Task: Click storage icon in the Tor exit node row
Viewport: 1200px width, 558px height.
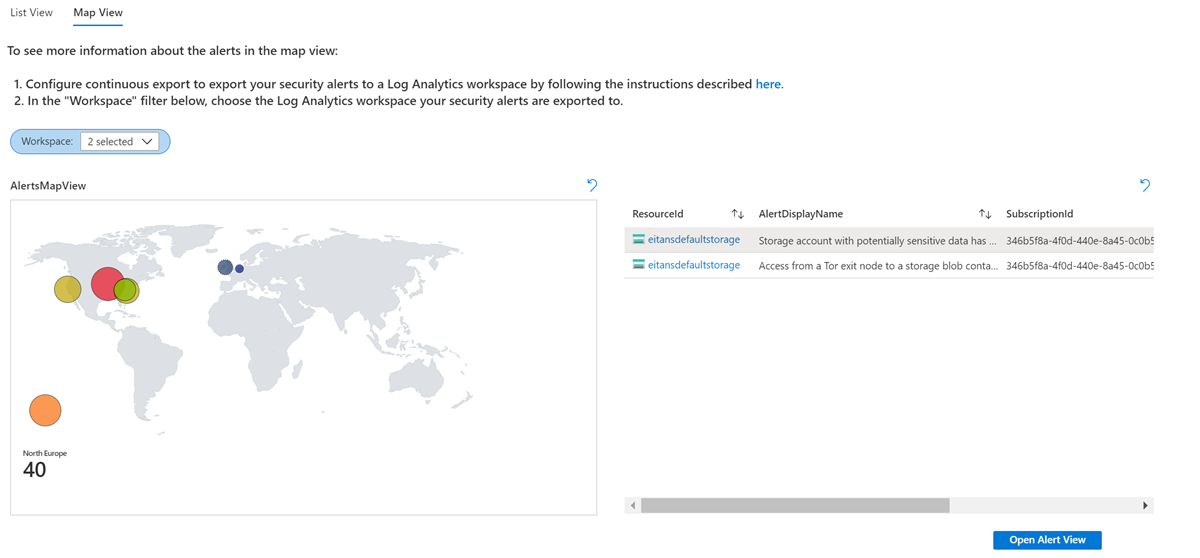Action: 638,265
